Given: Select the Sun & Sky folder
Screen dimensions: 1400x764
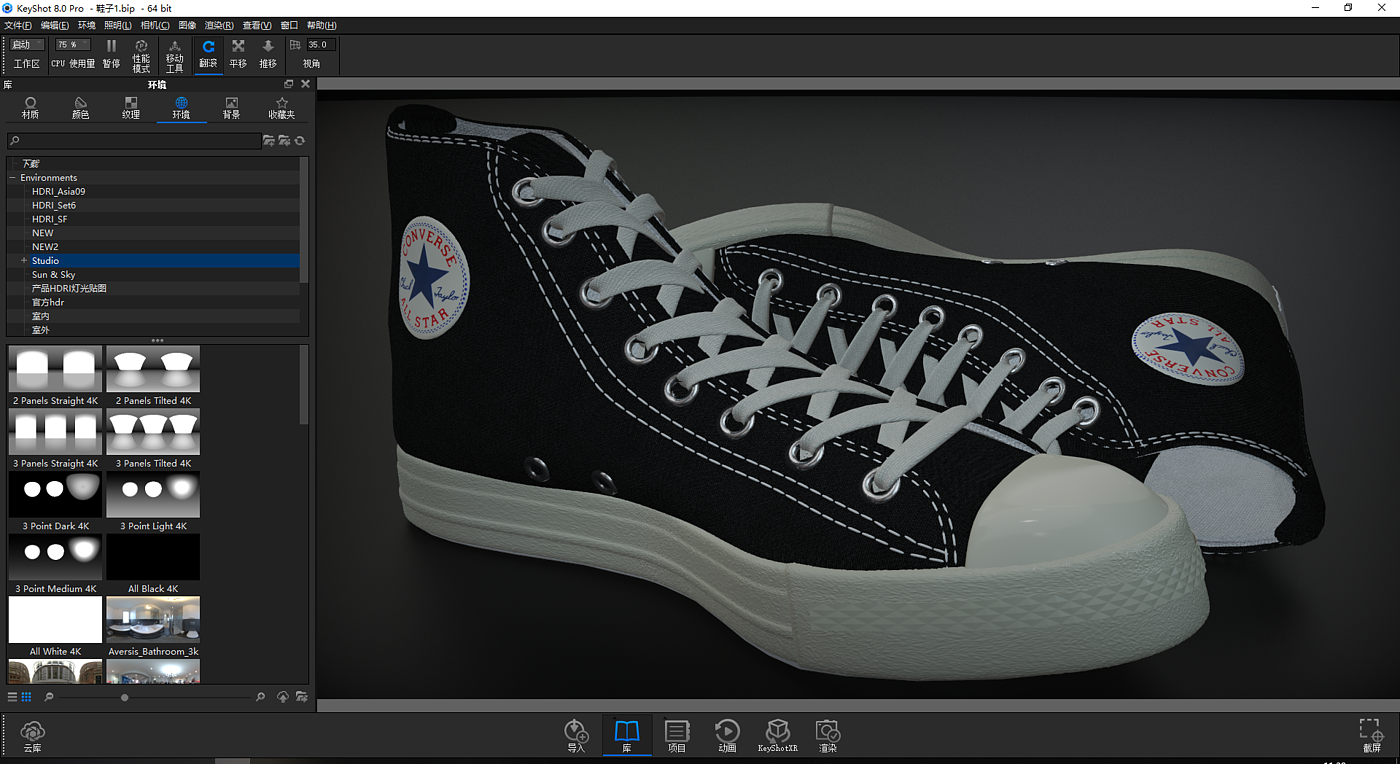Looking at the screenshot, I should coord(53,275).
